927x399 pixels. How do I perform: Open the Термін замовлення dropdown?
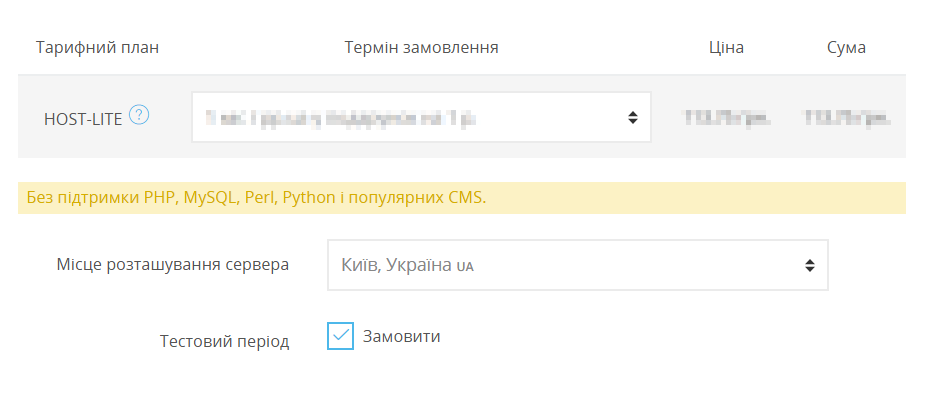pos(421,117)
